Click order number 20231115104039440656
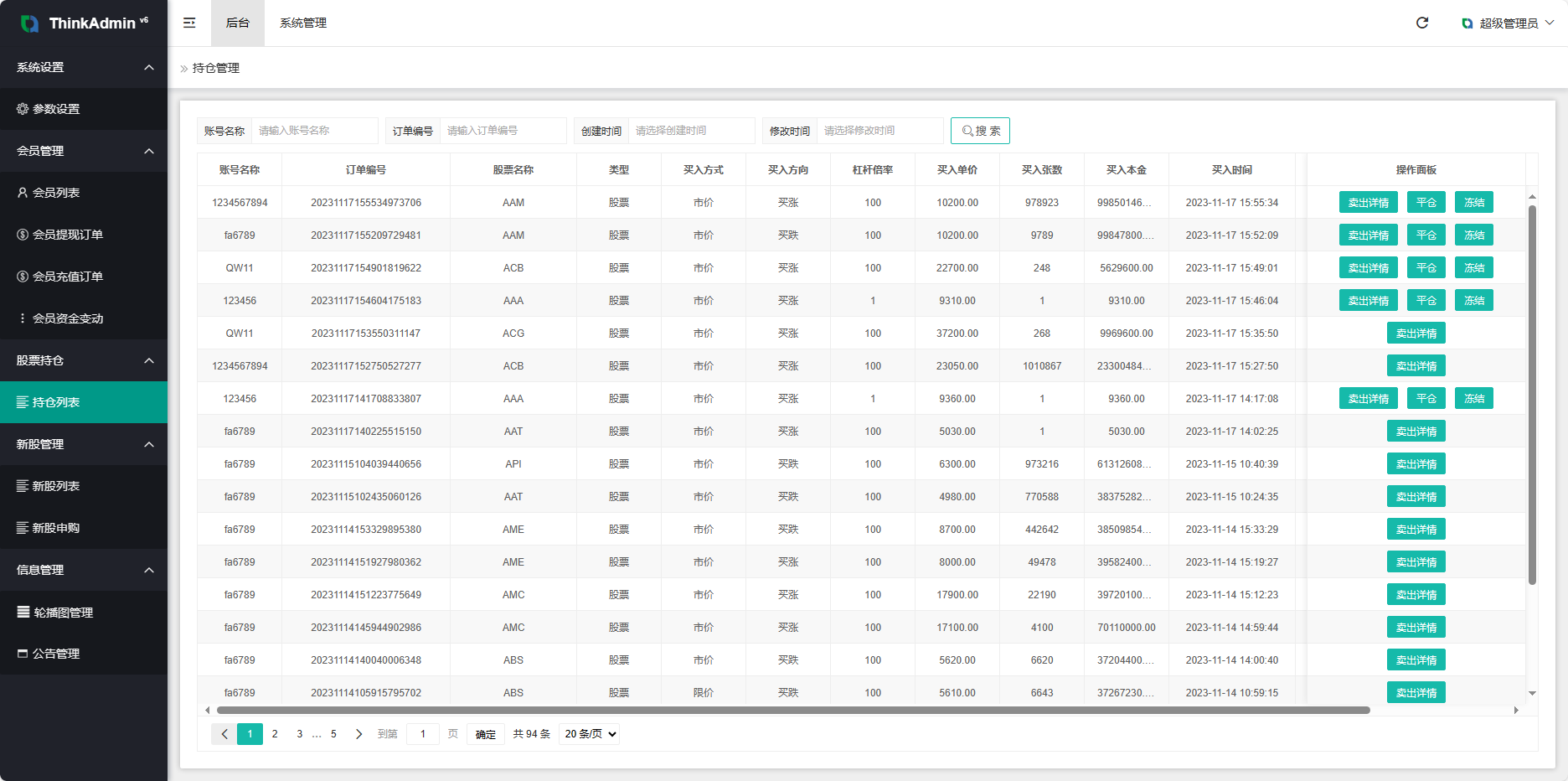Viewport: 1568px width, 781px height. pos(366,464)
